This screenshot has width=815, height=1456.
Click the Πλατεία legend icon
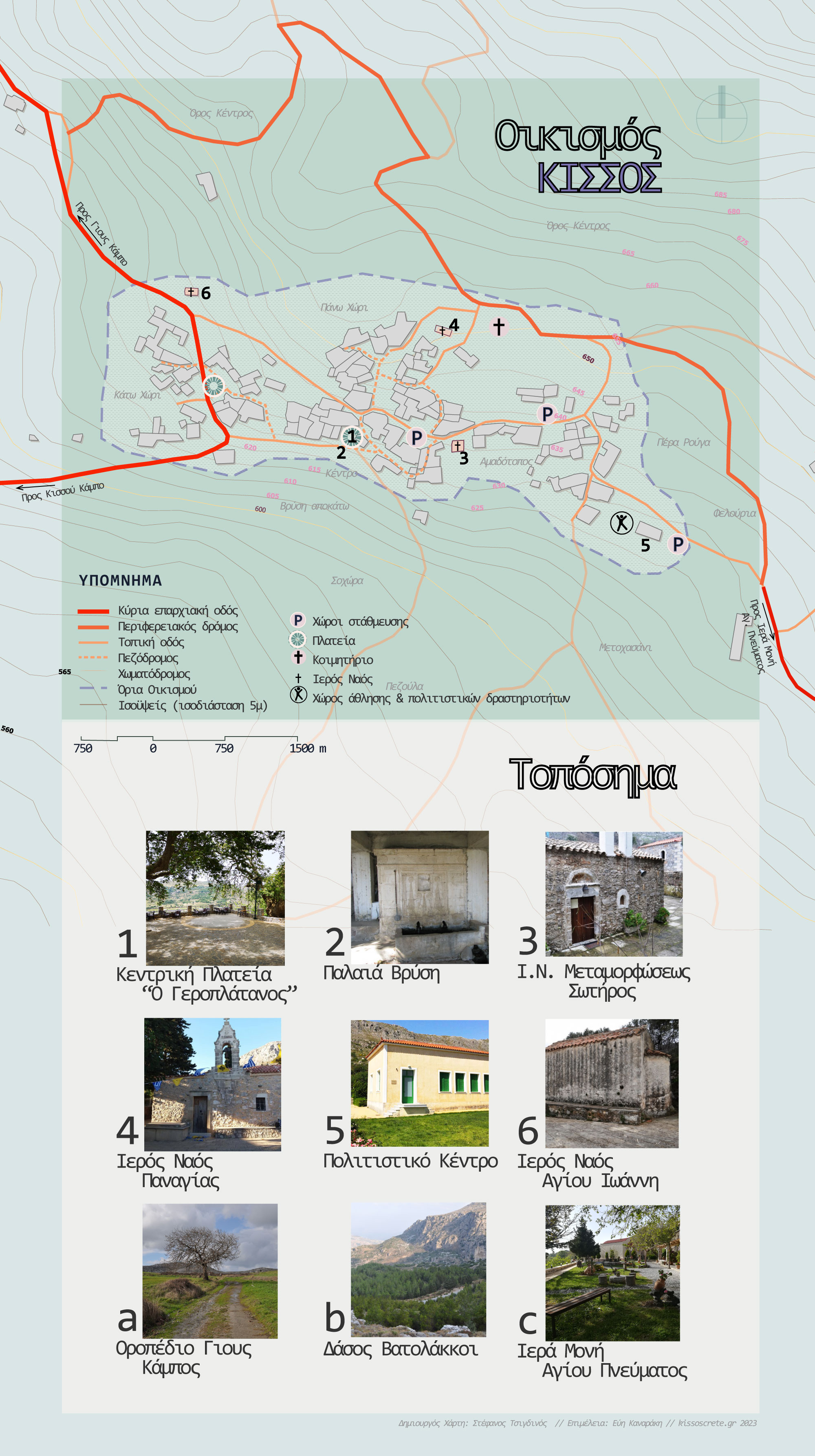(x=297, y=640)
